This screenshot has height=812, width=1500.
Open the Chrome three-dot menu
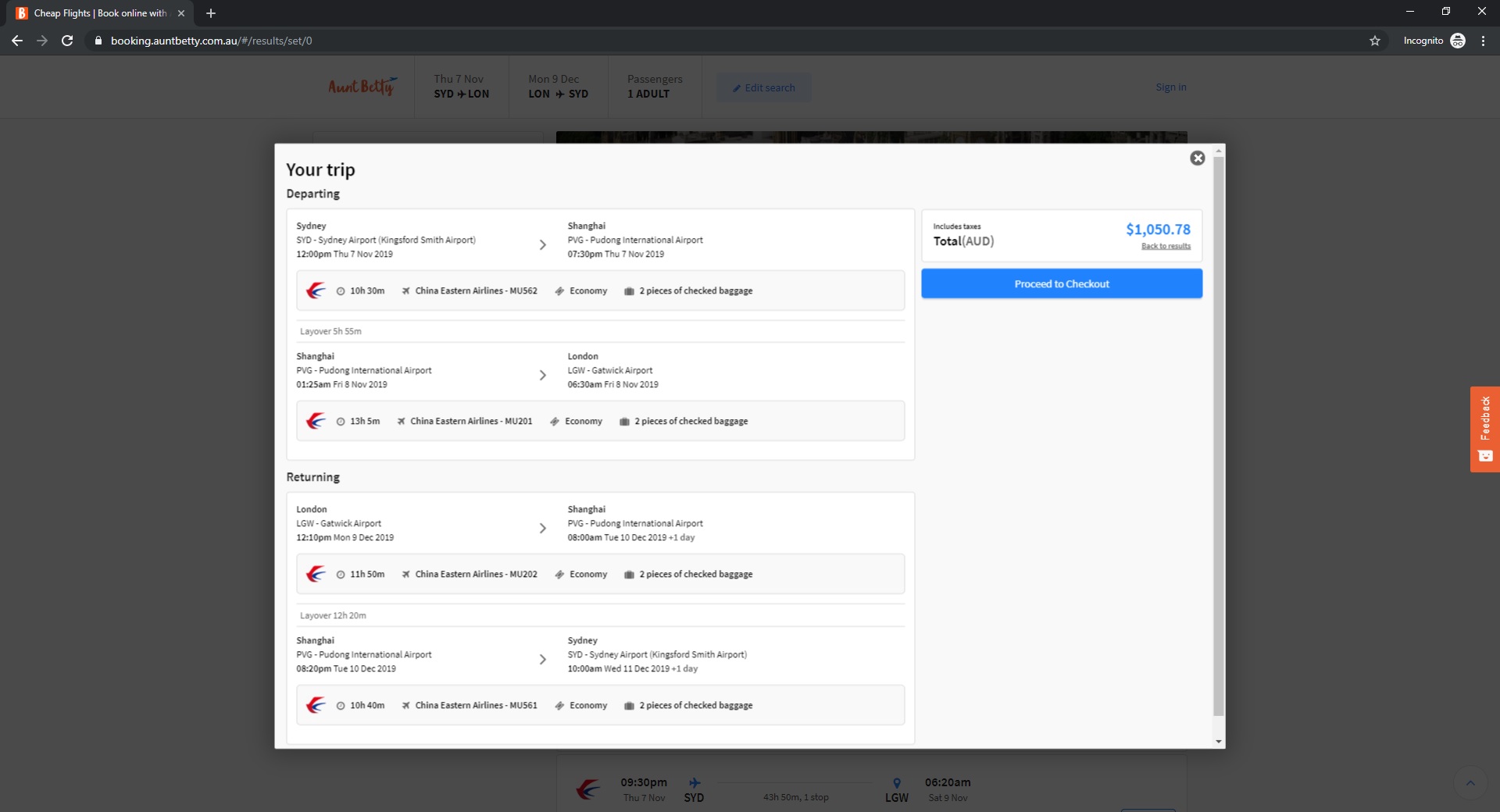point(1483,41)
